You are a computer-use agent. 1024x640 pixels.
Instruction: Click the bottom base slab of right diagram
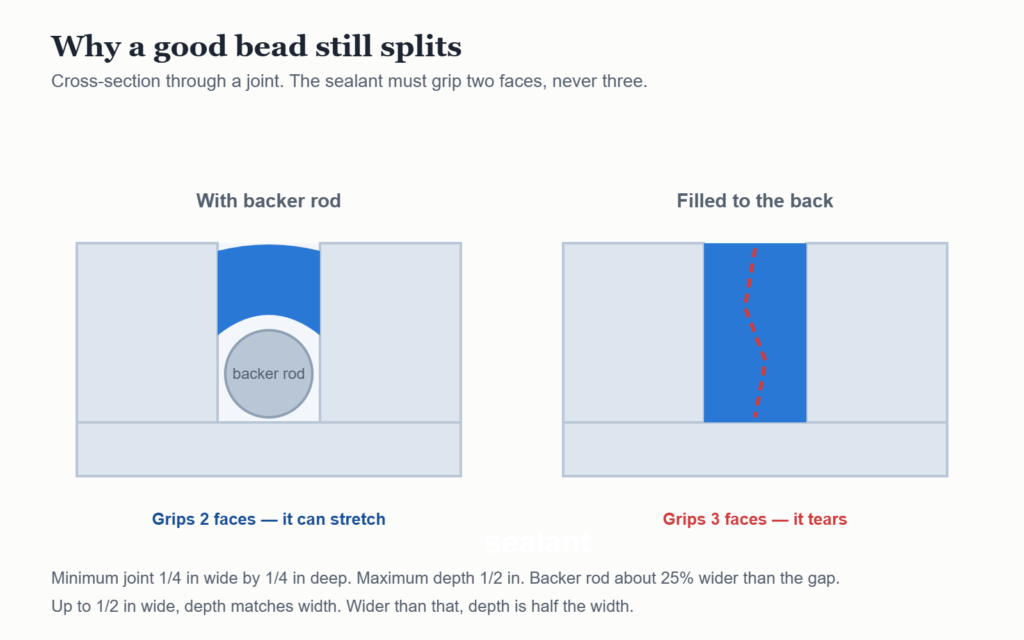point(755,449)
